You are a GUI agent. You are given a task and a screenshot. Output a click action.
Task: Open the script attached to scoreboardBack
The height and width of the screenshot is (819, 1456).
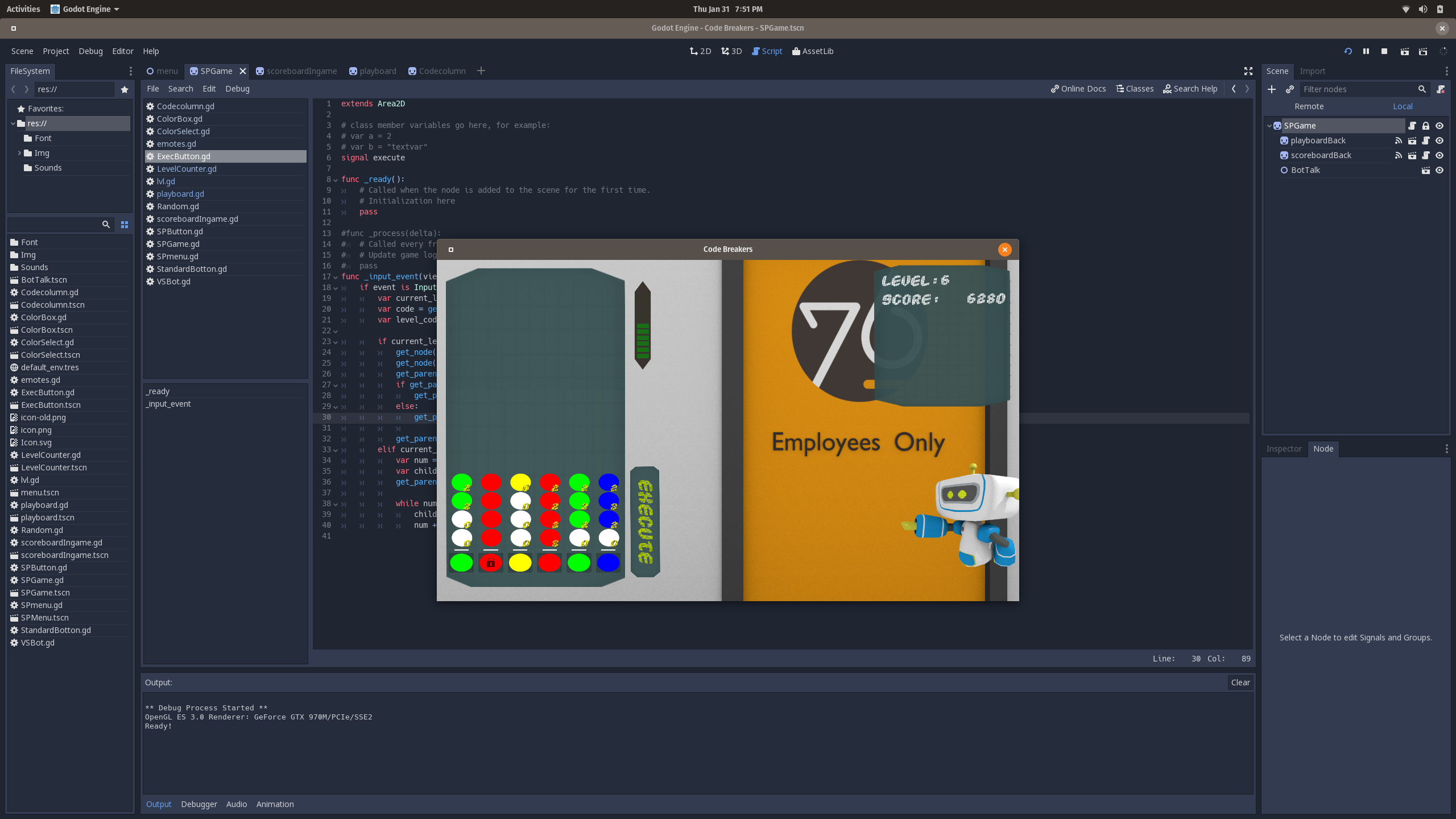(1426, 155)
